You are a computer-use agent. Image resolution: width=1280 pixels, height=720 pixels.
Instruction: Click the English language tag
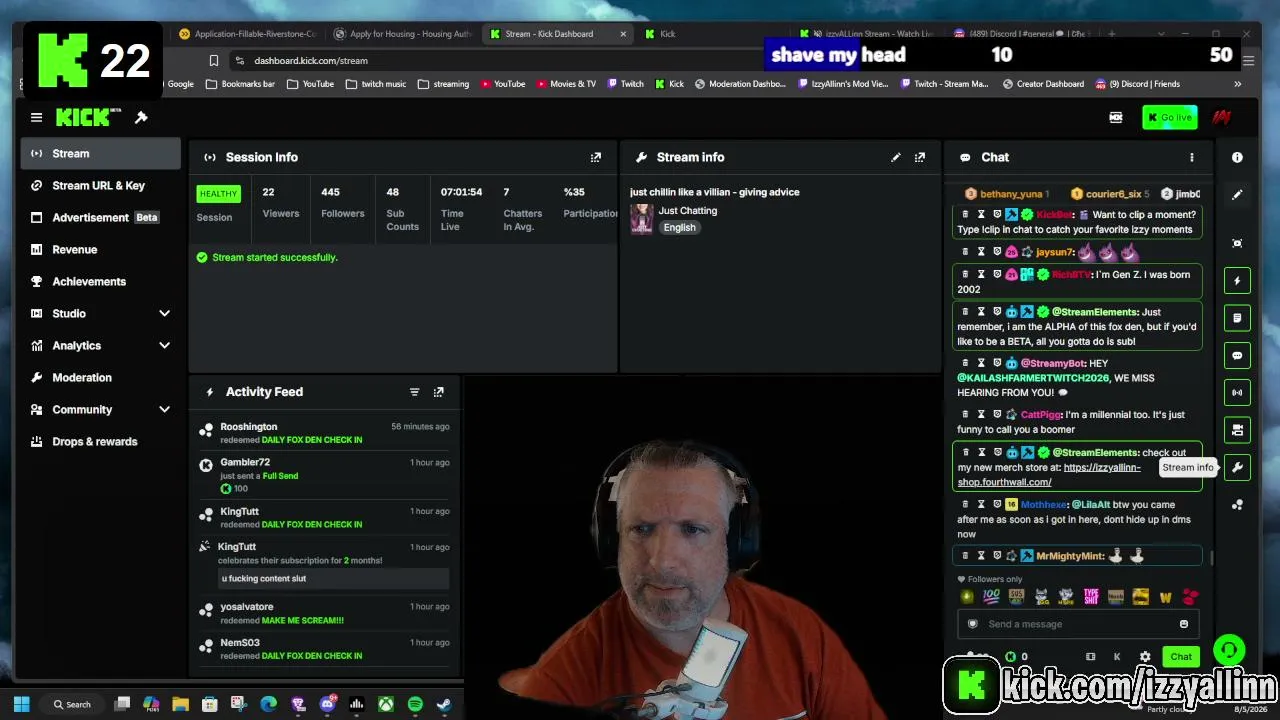tap(679, 227)
